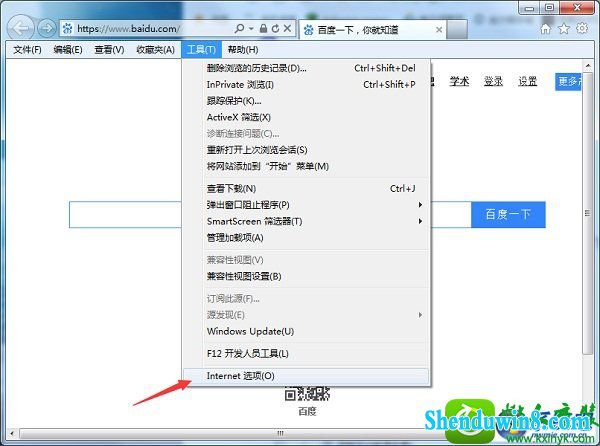Choose 重新打开上次浏览会话(S)

306,150
